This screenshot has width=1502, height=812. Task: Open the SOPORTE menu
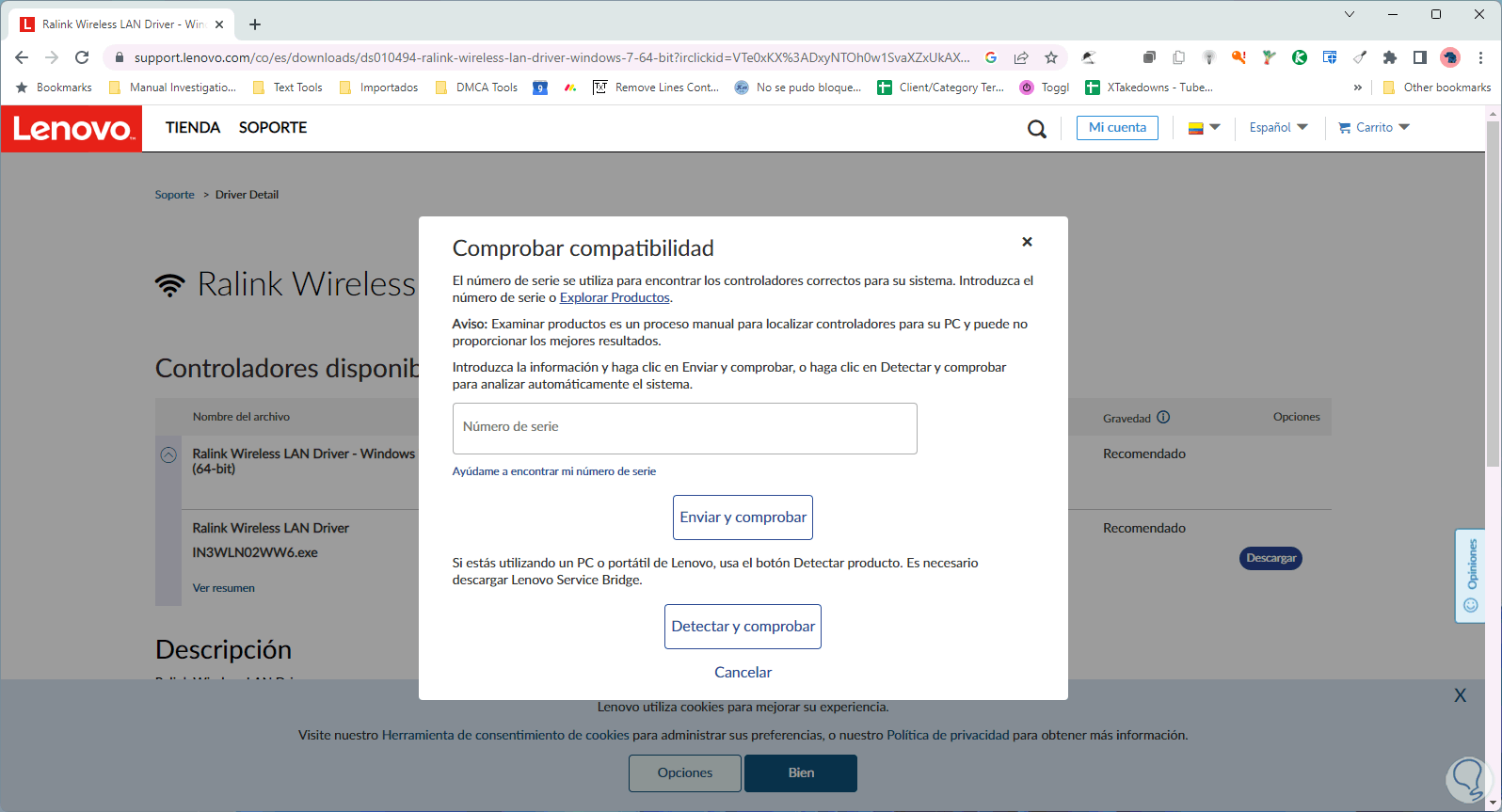coord(273,128)
